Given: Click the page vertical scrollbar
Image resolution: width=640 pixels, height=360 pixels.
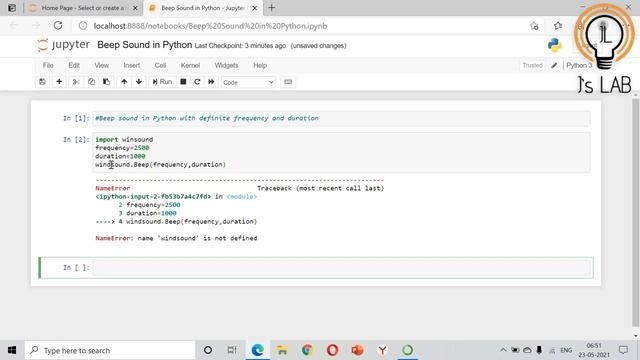Looking at the screenshot, I should click(635, 212).
